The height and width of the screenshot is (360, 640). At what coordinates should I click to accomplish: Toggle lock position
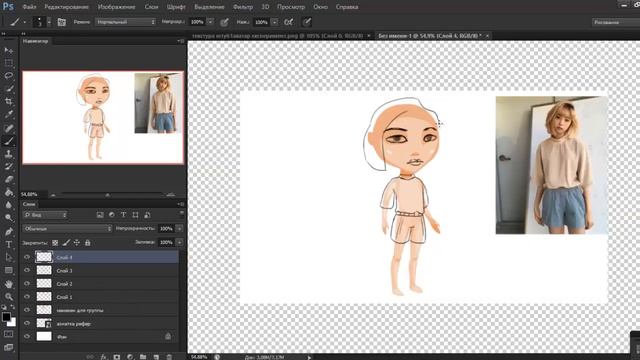(x=77, y=242)
